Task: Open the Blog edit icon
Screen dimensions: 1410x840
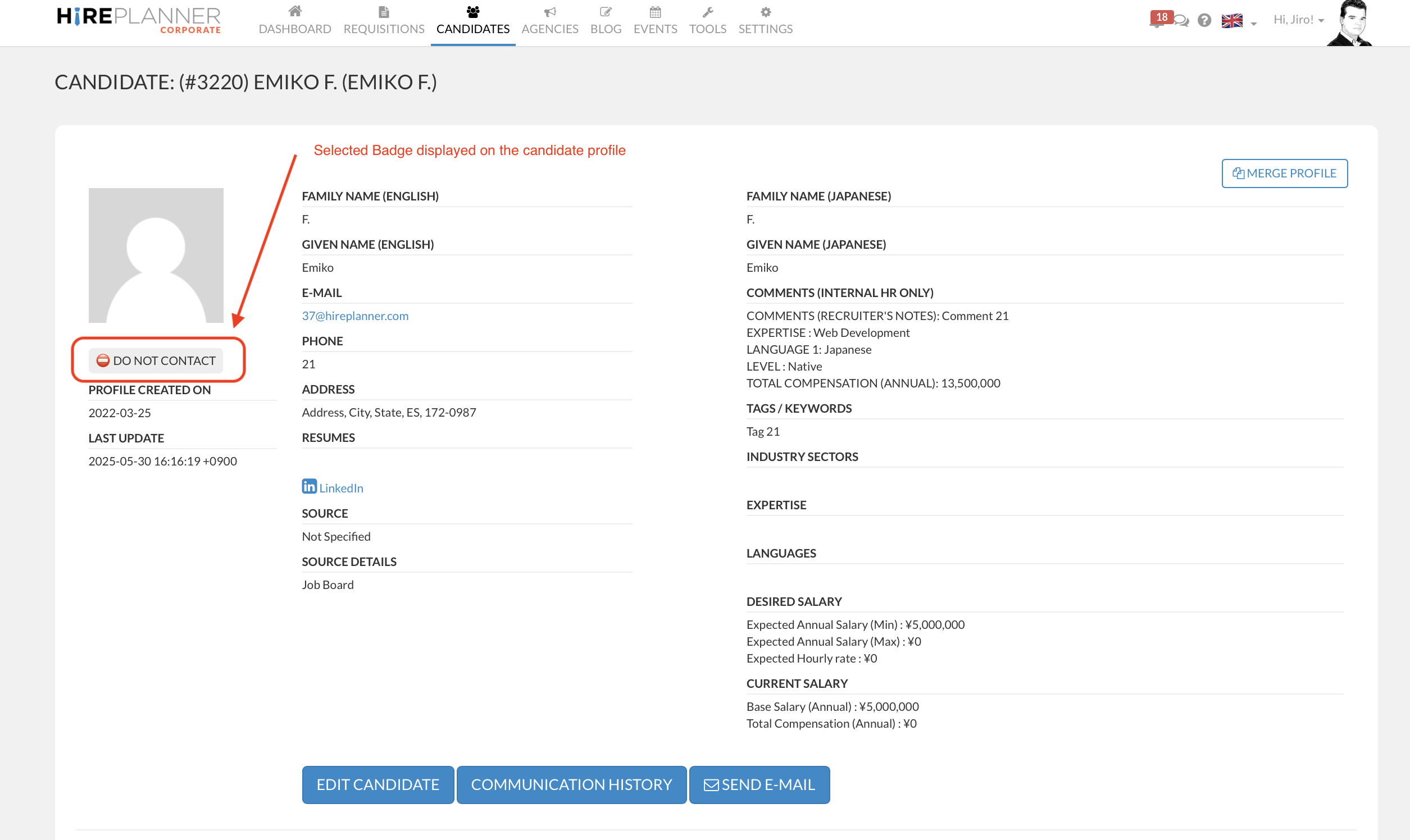Action: tap(606, 11)
